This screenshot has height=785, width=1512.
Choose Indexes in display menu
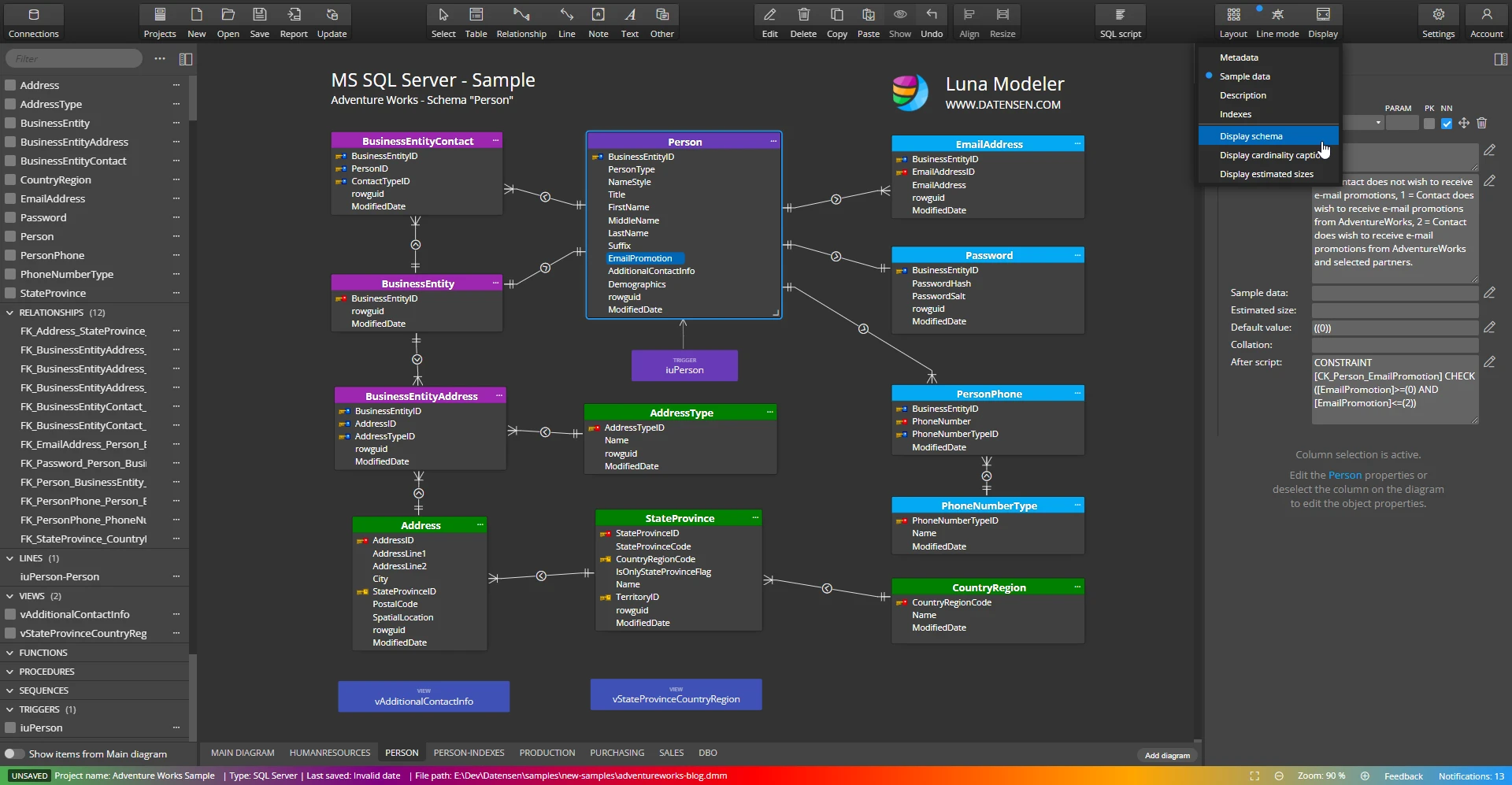point(1269,114)
